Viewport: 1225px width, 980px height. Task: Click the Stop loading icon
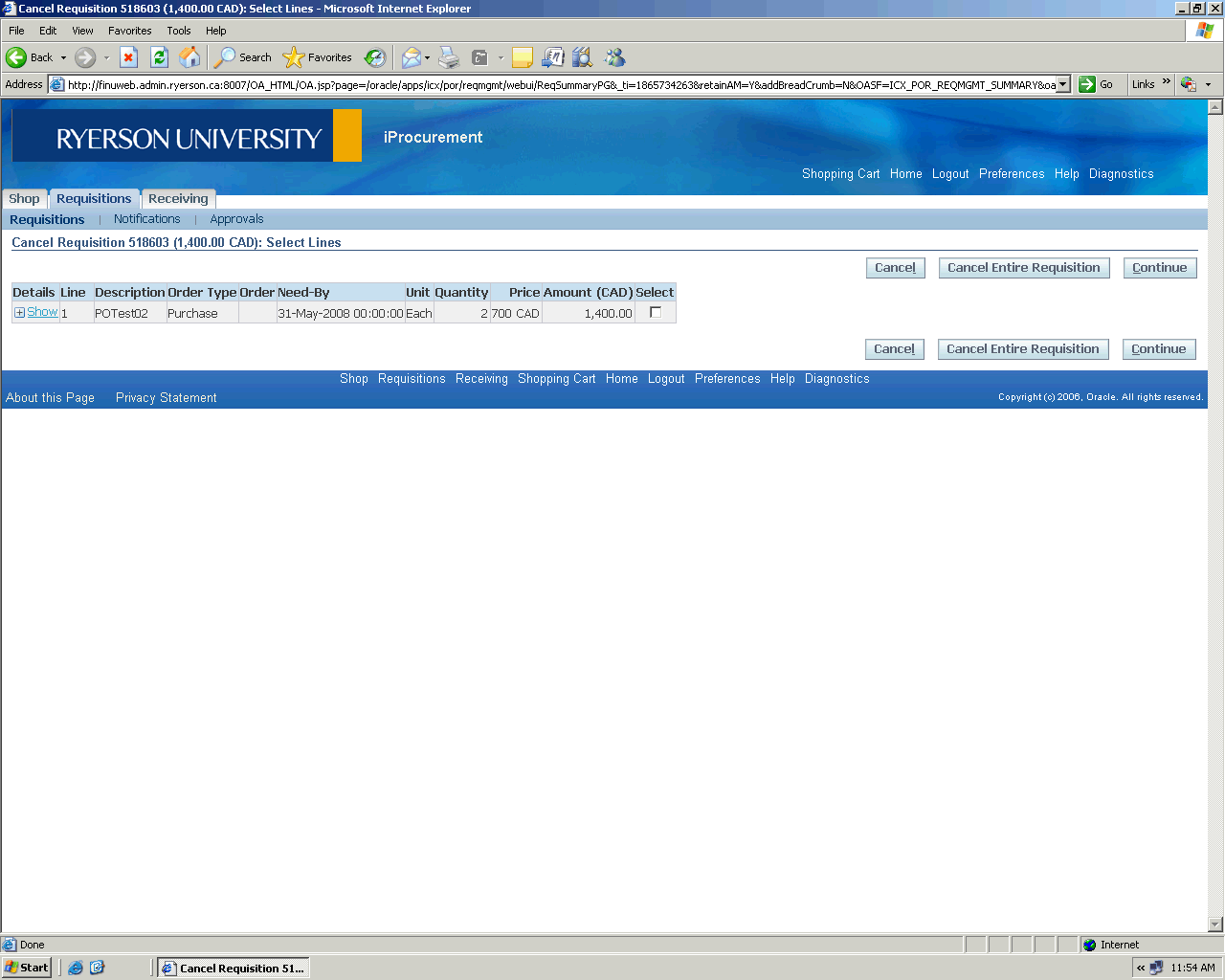click(128, 57)
